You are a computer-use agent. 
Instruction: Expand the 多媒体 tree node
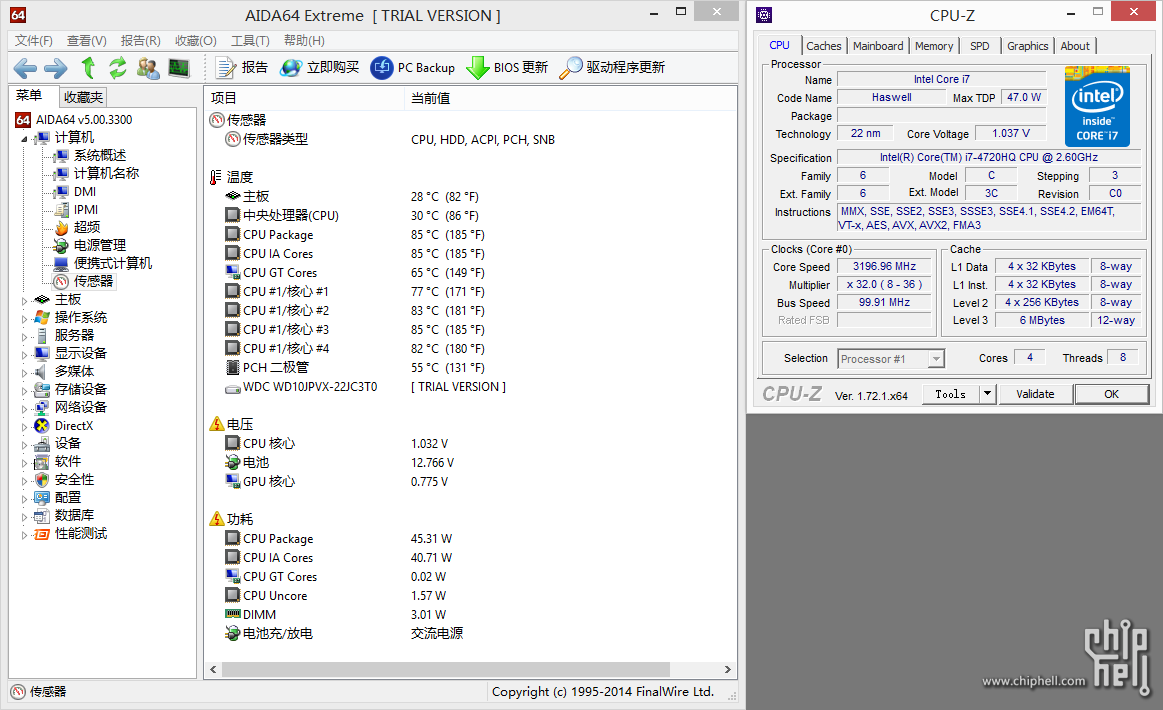24,372
